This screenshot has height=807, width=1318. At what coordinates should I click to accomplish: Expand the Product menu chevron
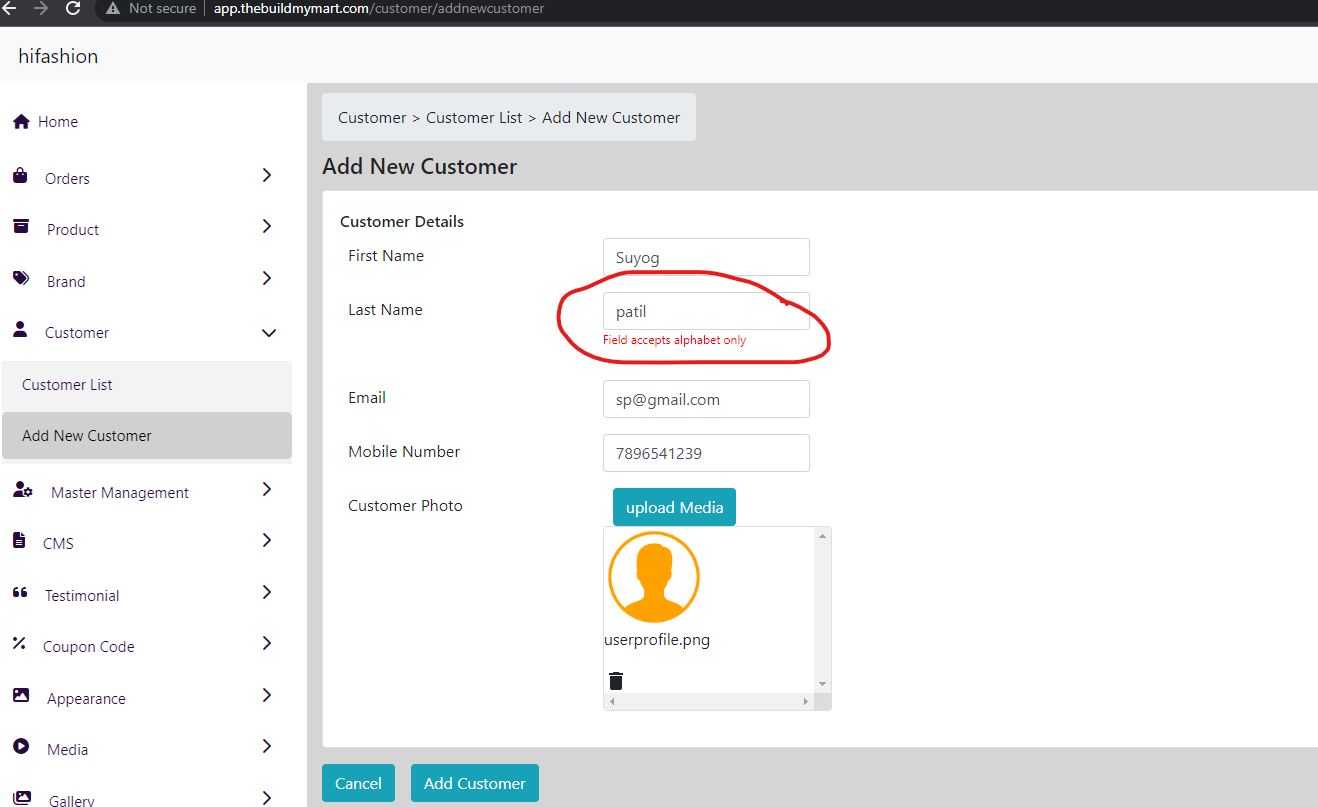267,227
